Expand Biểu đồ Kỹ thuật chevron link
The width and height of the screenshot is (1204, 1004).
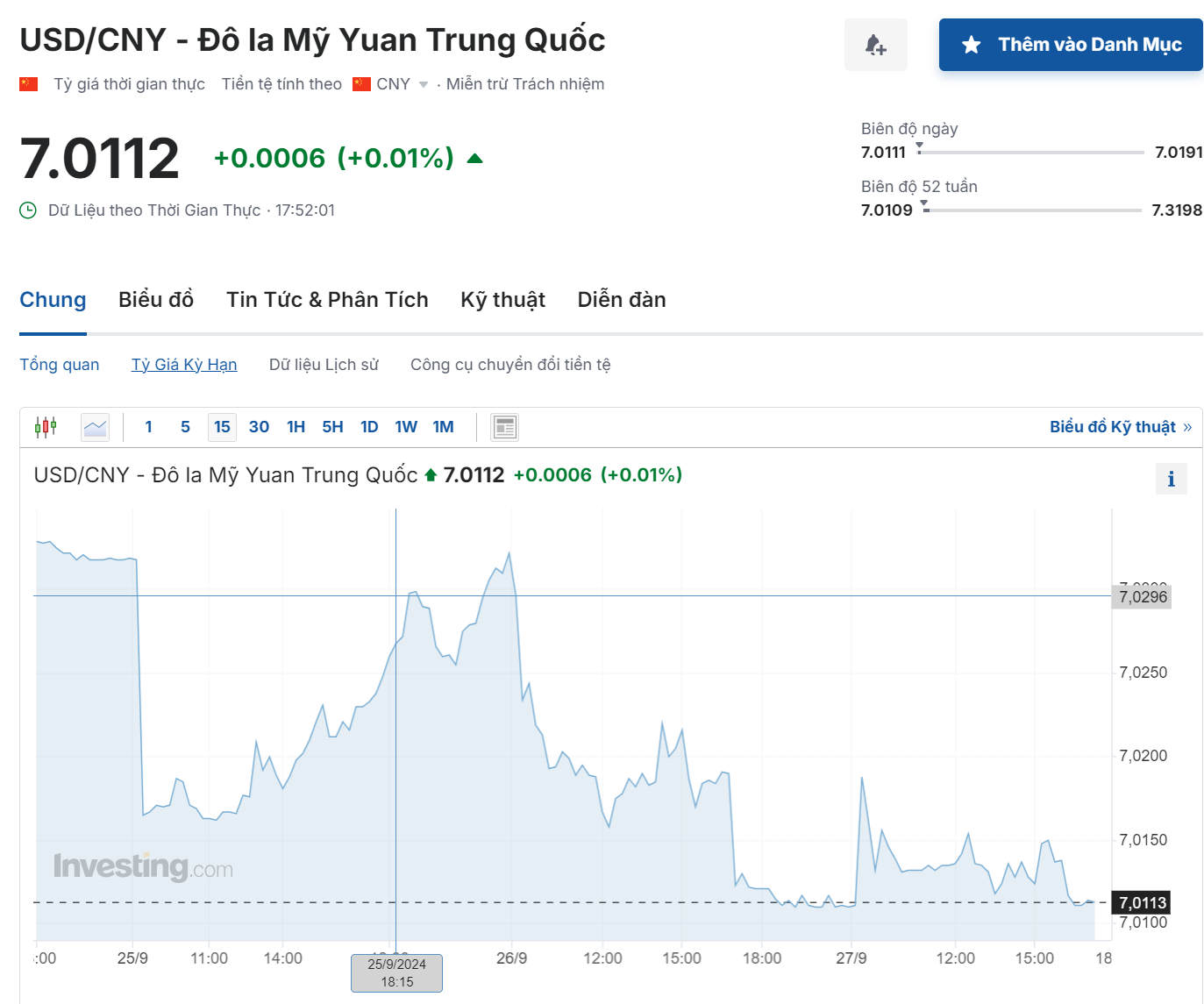1187,427
